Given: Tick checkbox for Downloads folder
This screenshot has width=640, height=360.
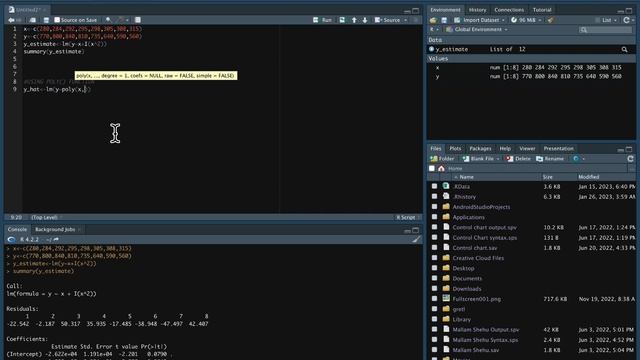Looking at the screenshot, I should pos(434,289).
